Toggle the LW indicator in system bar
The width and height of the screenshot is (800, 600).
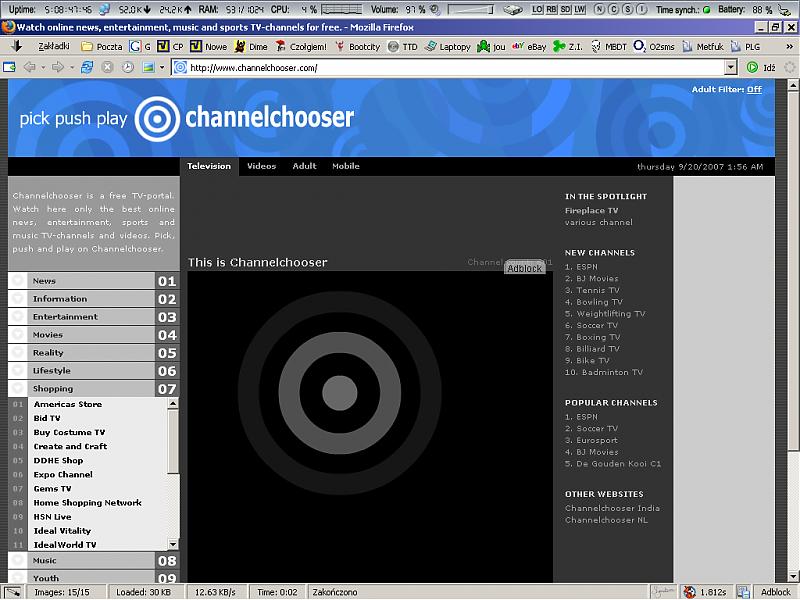pyautogui.click(x=580, y=9)
